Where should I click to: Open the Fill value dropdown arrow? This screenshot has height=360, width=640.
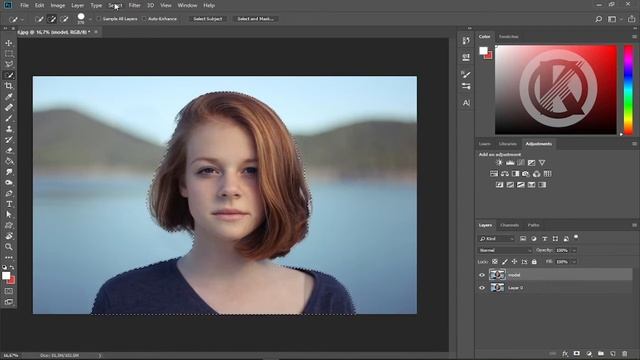574,262
